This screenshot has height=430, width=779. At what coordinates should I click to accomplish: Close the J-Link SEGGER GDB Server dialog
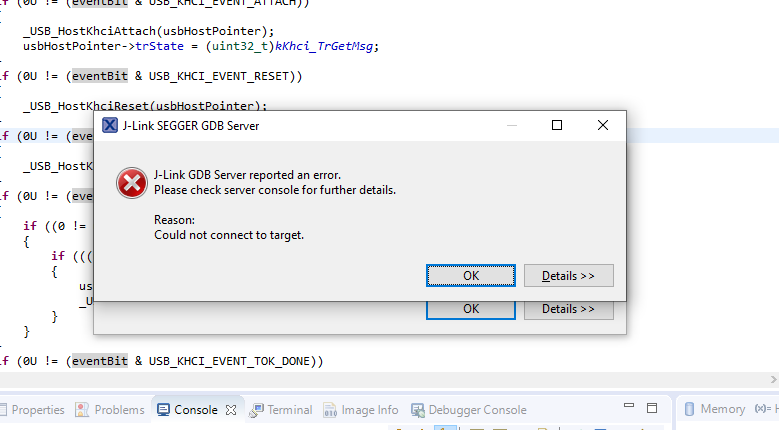tap(603, 125)
